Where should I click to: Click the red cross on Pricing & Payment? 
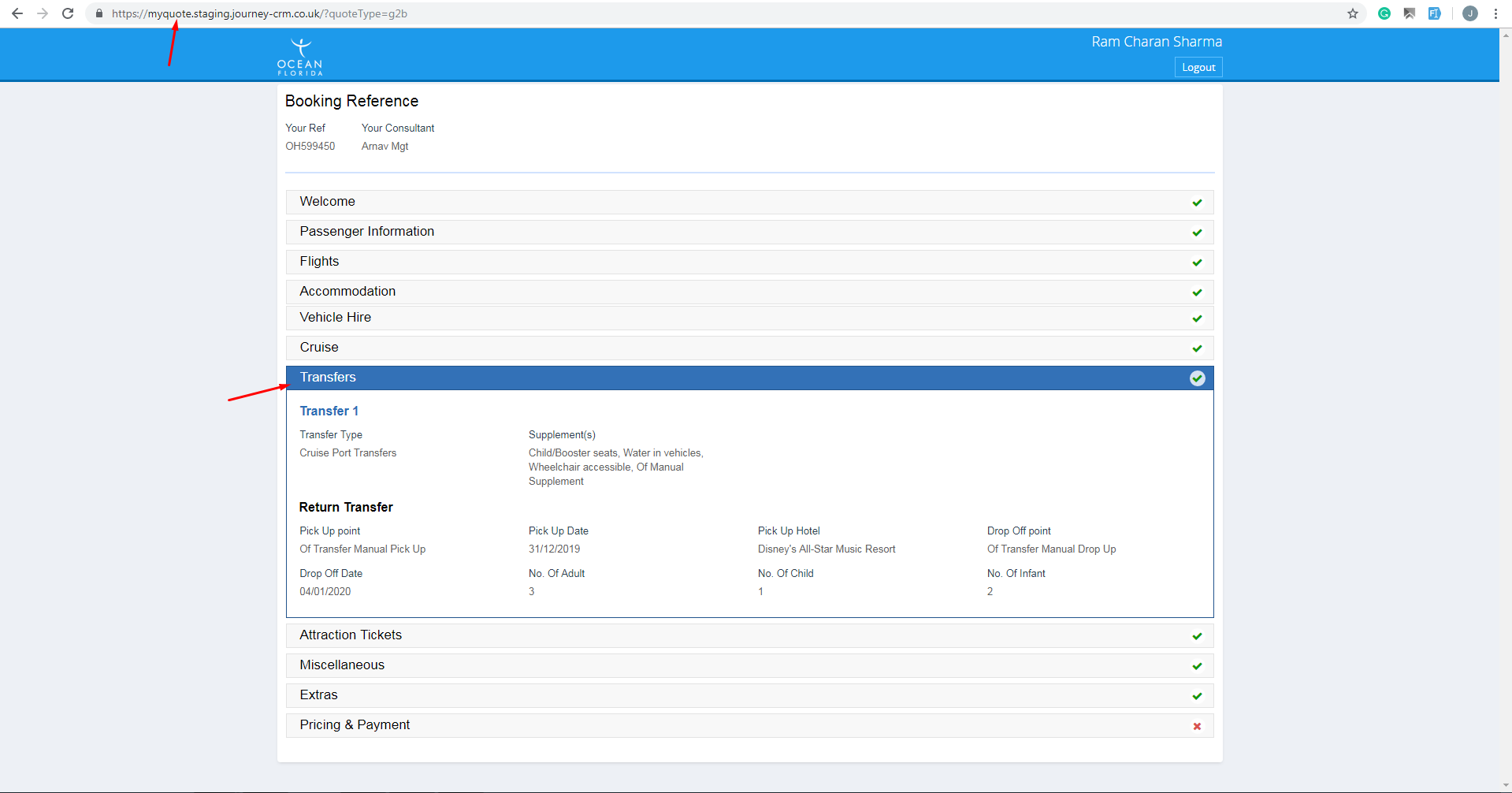[x=1197, y=726]
